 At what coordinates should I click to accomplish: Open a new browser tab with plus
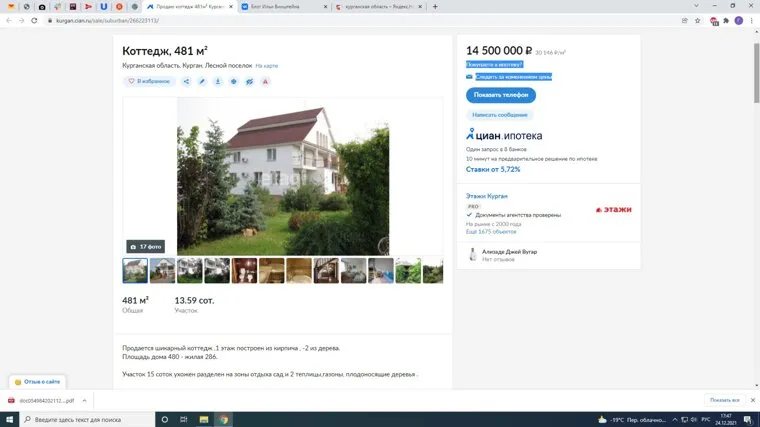click(435, 6)
